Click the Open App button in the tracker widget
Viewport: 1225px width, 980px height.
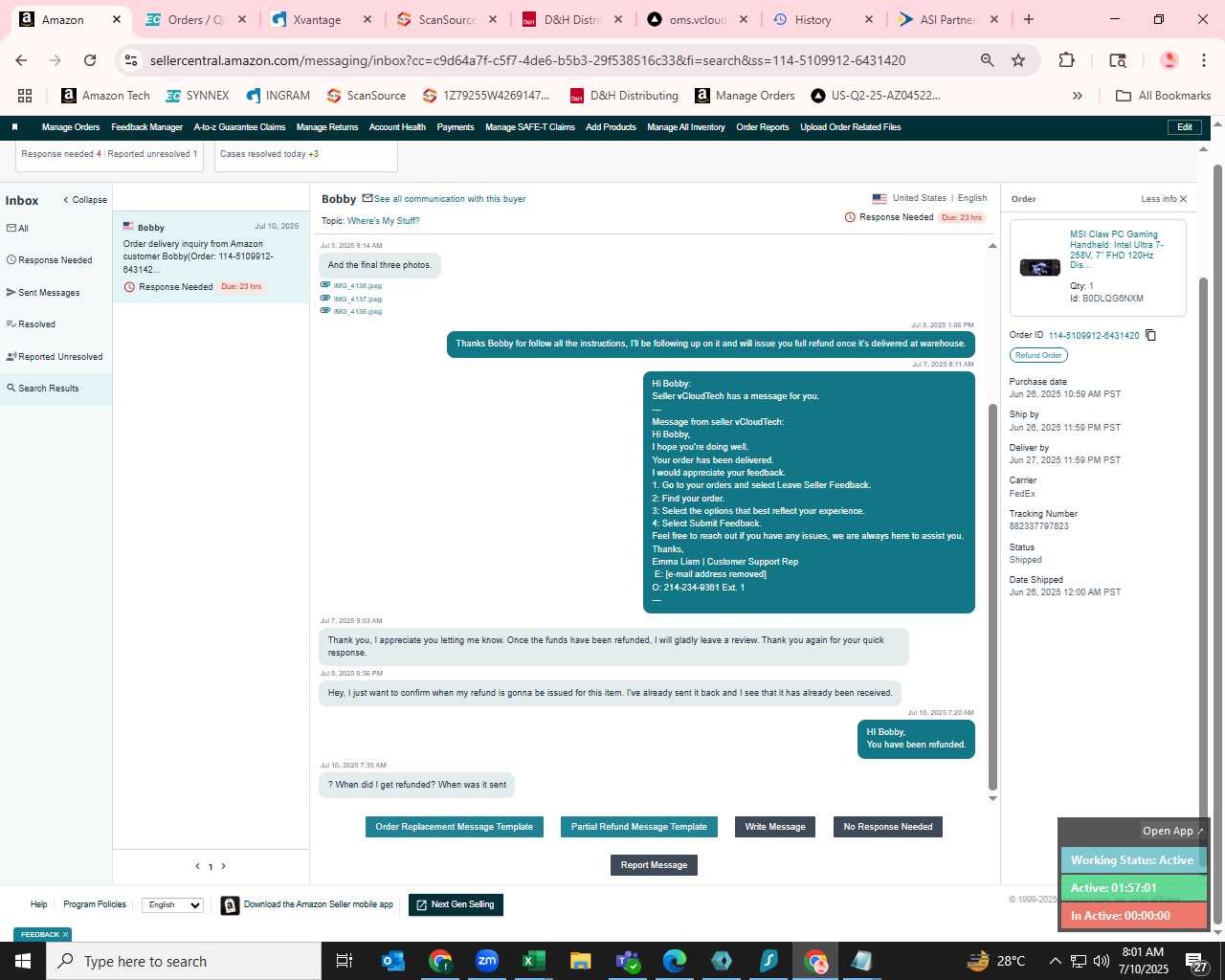point(1173,831)
